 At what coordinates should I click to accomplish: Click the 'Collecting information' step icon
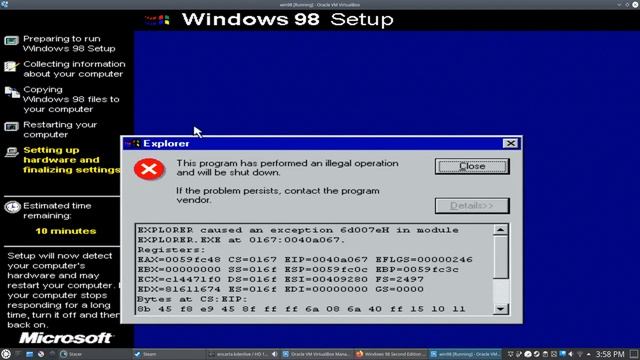click(11, 66)
